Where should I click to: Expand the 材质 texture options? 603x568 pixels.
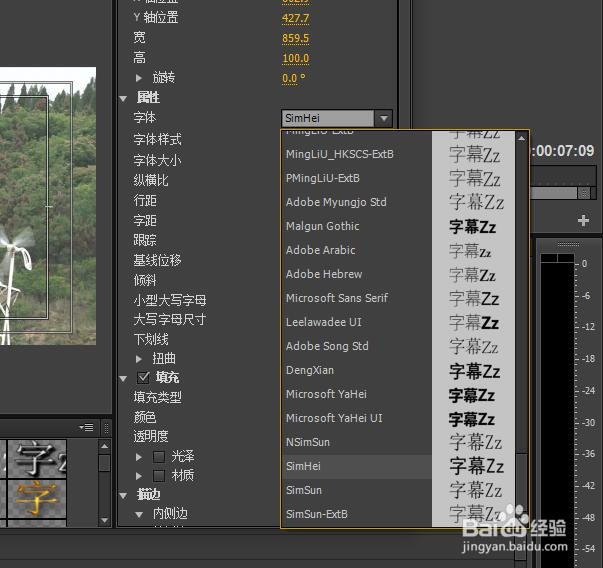point(139,476)
